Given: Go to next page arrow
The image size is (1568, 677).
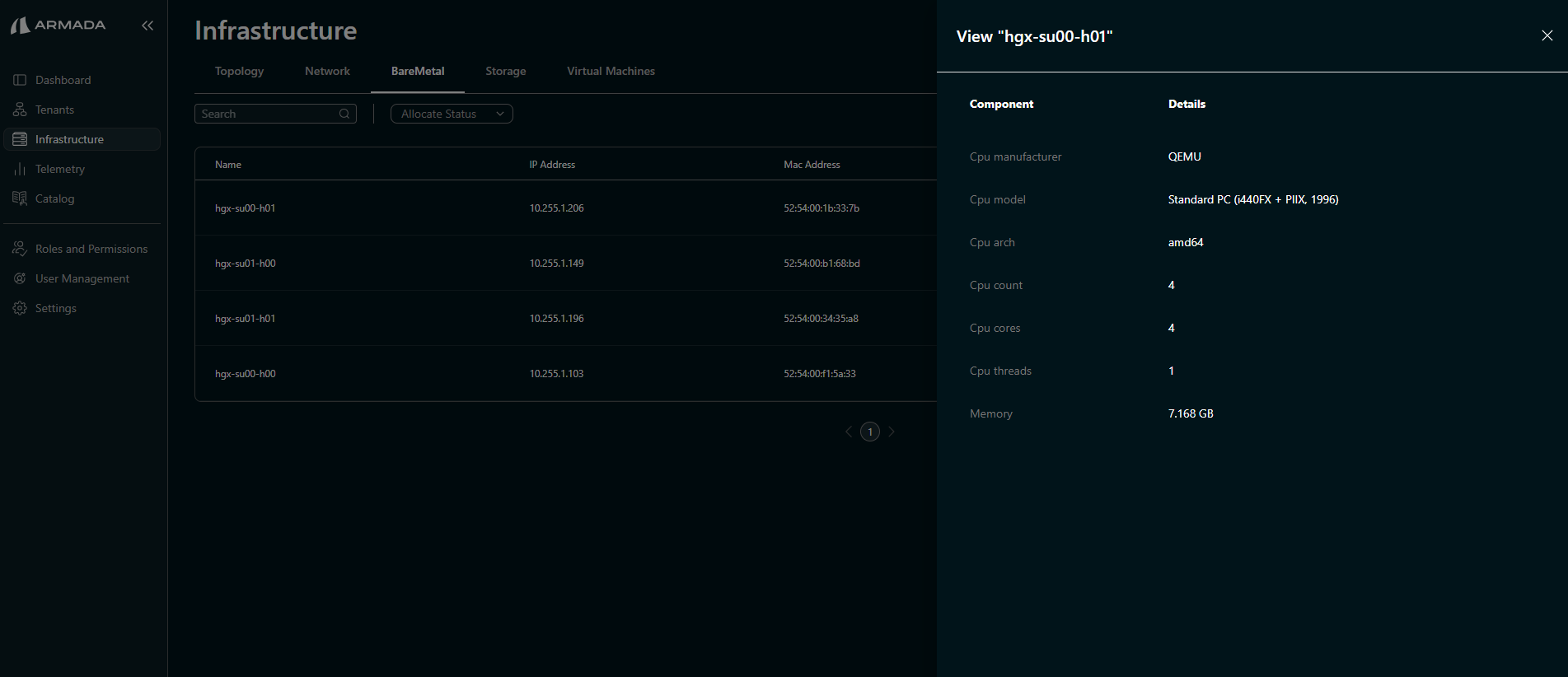Looking at the screenshot, I should point(892,432).
